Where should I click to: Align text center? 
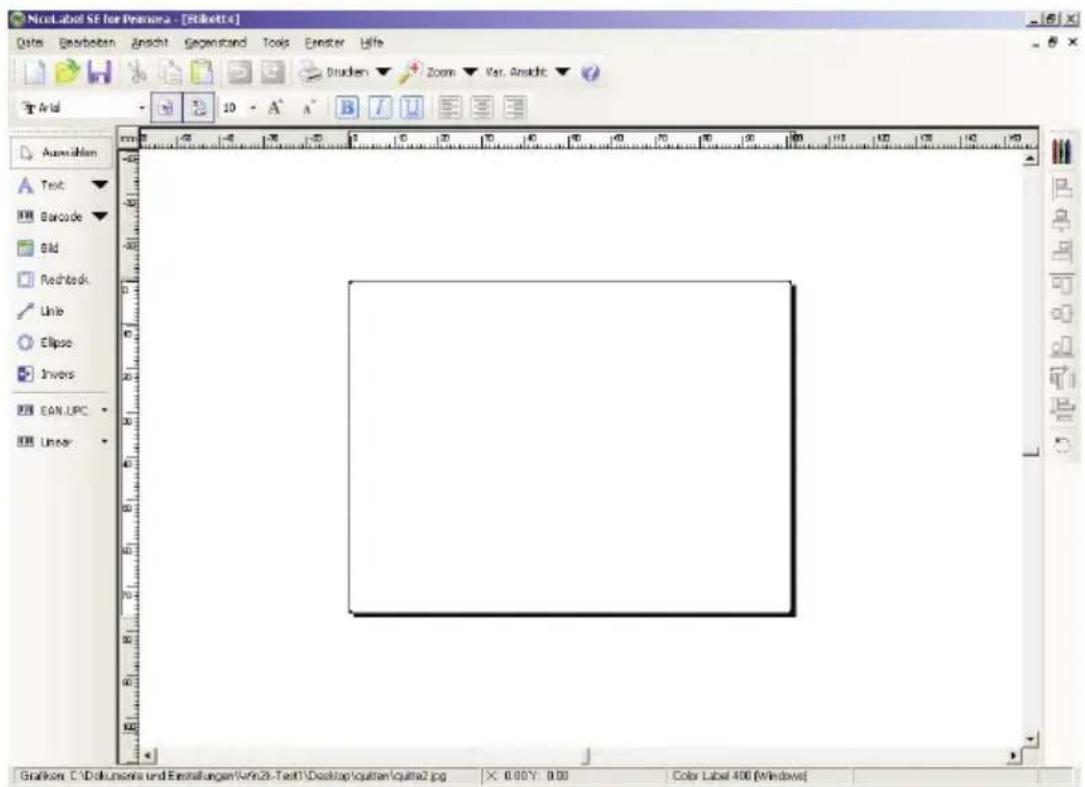482,107
